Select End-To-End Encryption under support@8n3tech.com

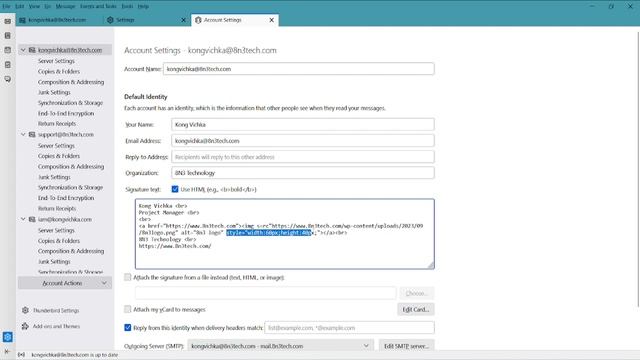(x=66, y=198)
